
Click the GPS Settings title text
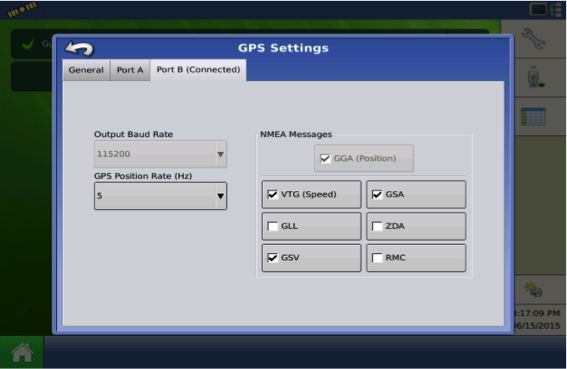[x=283, y=48]
